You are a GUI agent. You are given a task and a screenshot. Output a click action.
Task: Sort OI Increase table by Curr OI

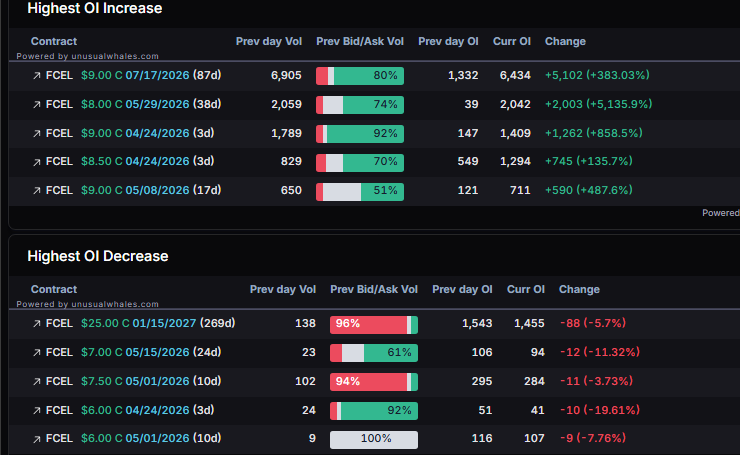point(512,42)
